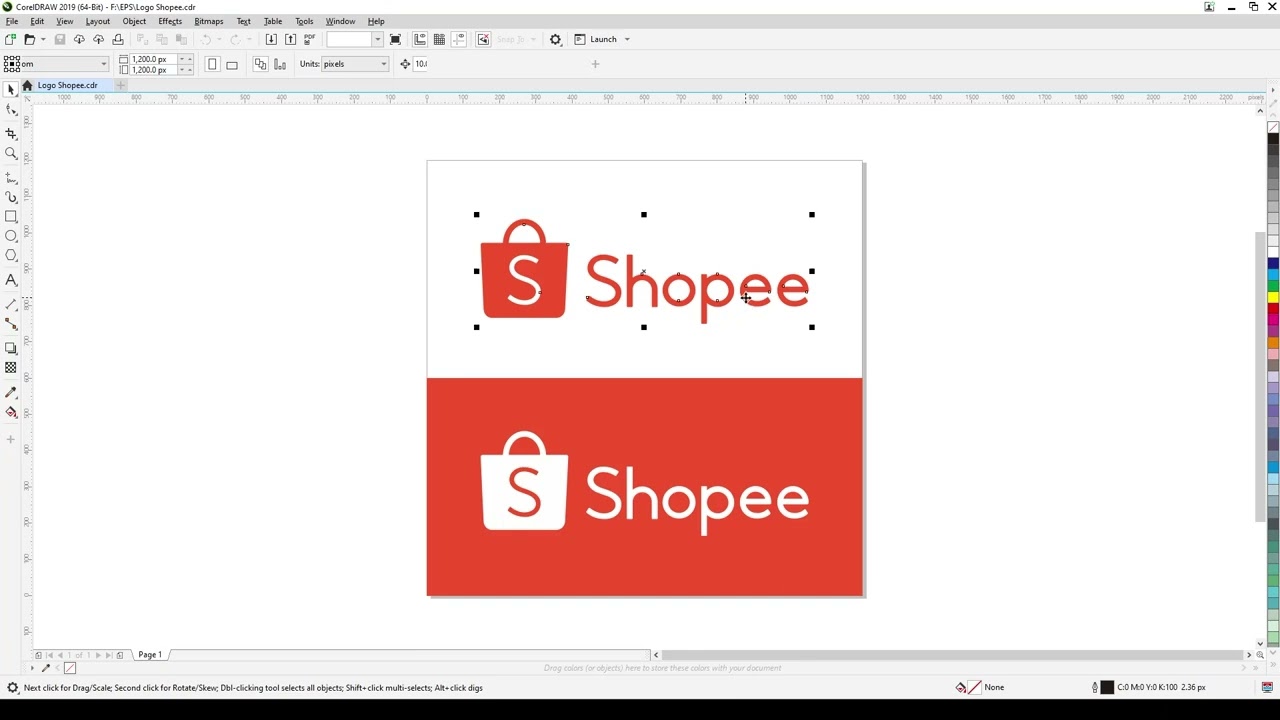Select the Freehand tool

(11, 177)
